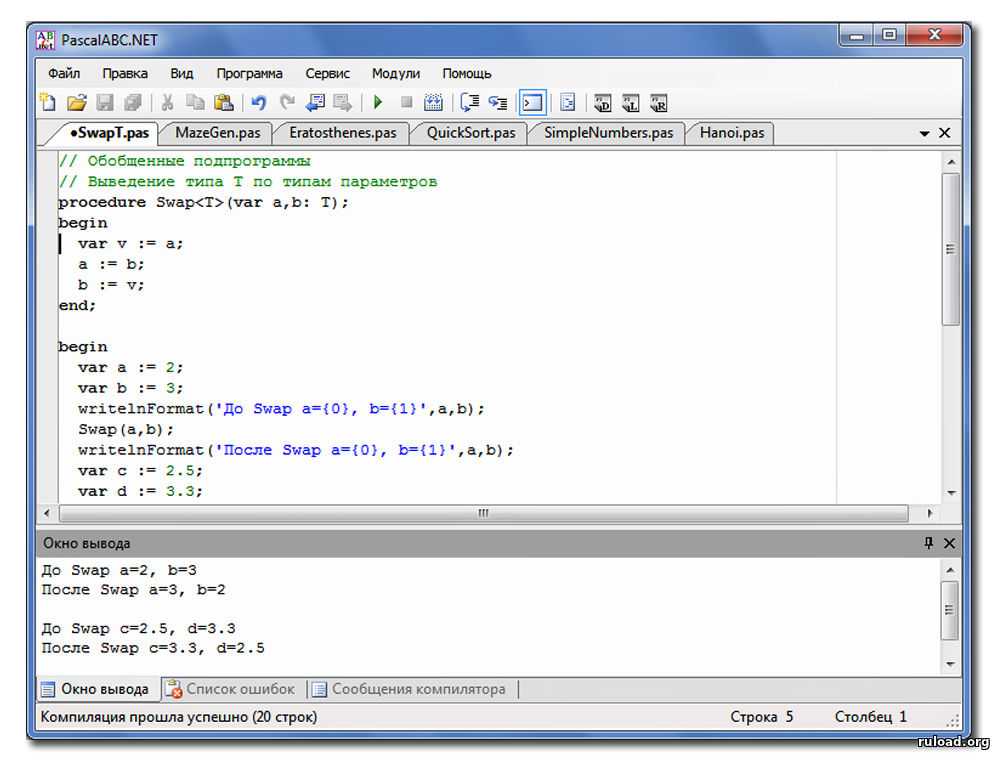Screen dimensions: 1000x760
Task: Click the output panel scrollbar thumb
Action: 950,610
